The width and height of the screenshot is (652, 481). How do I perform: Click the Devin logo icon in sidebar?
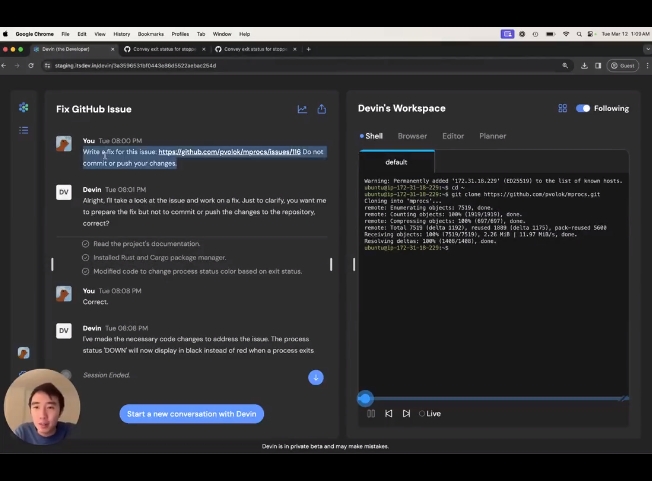23,108
